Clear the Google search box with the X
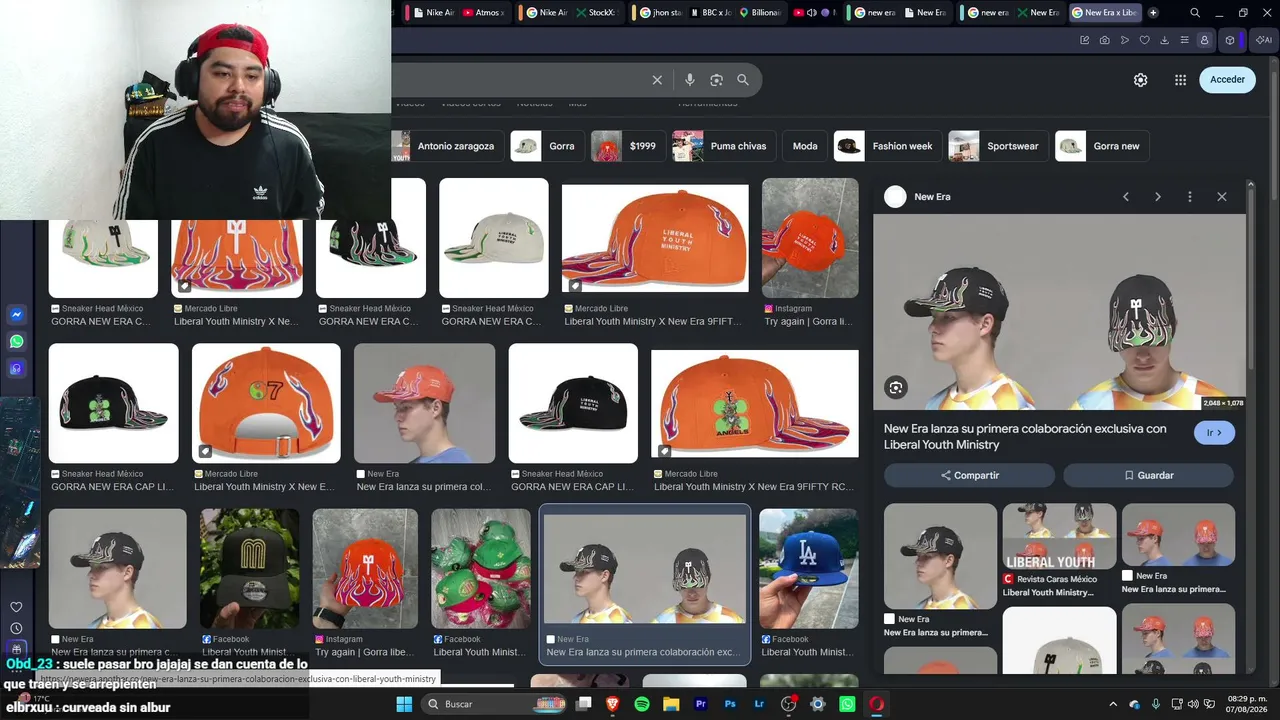 tap(657, 80)
